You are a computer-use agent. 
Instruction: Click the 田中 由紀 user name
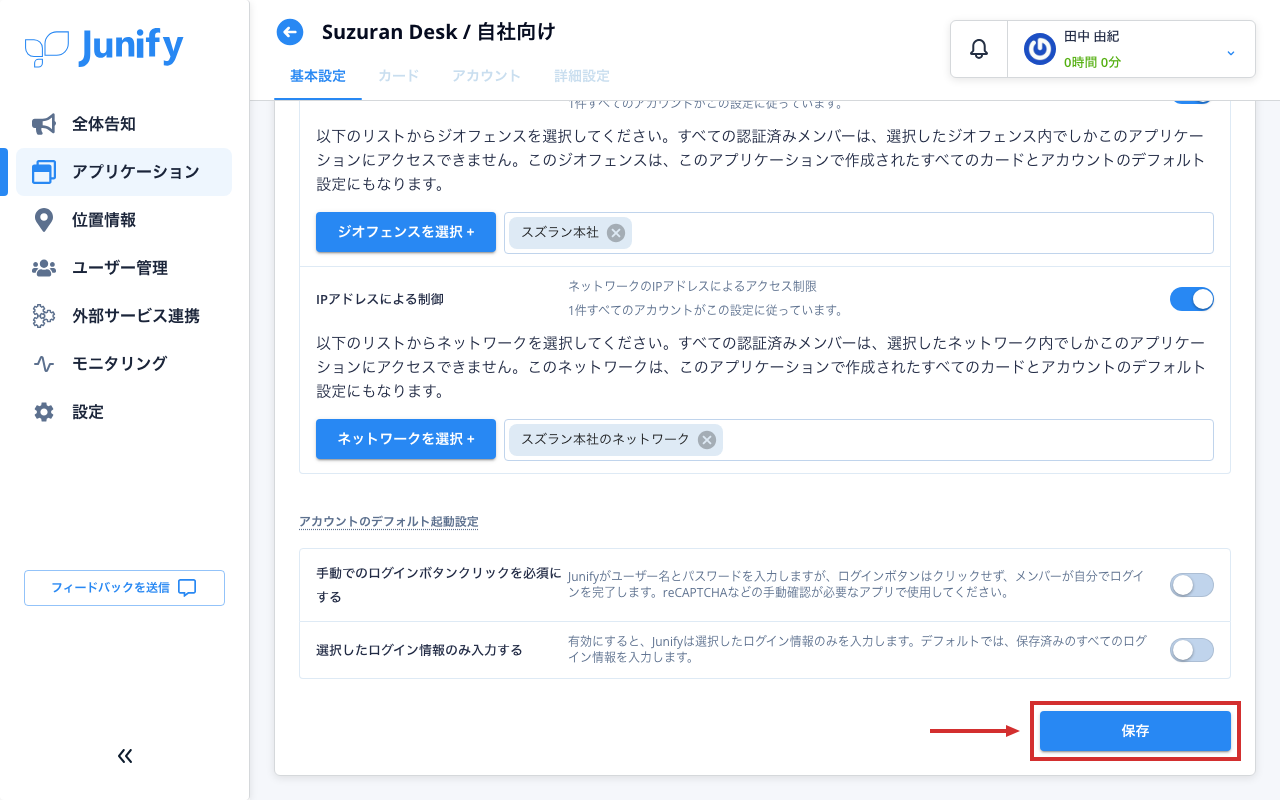click(1091, 36)
